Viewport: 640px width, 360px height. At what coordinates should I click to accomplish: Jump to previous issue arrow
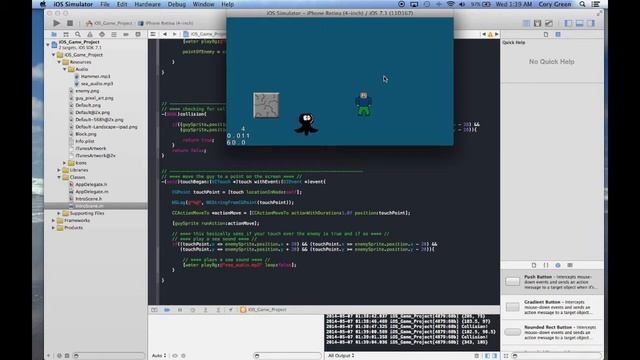(484, 34)
